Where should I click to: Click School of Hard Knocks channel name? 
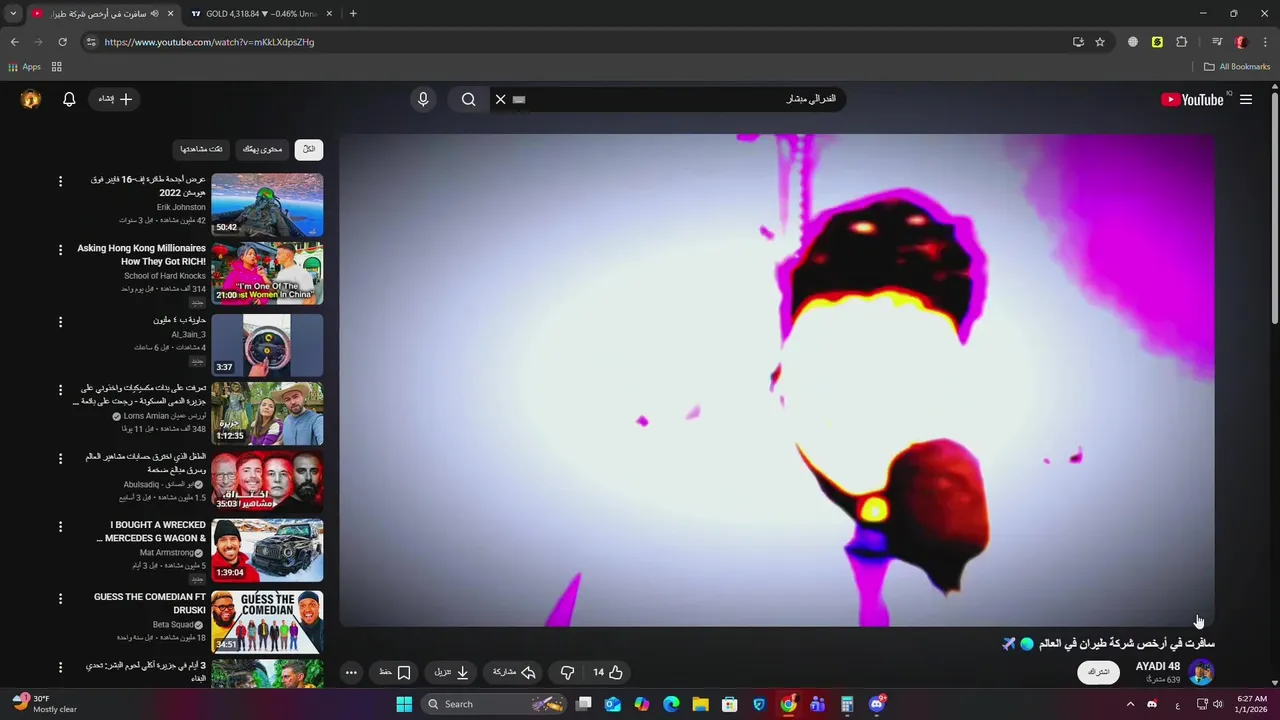pos(165,276)
